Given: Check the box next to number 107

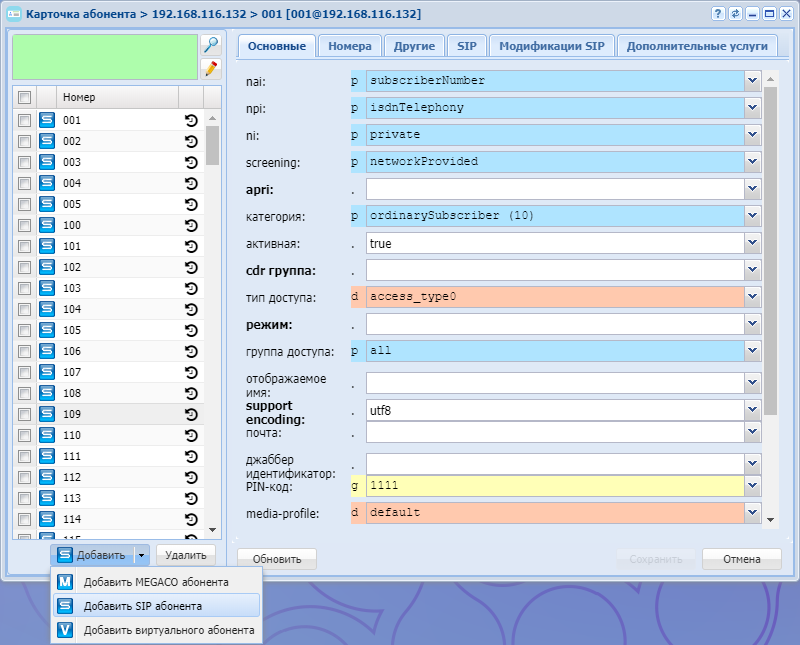Looking at the screenshot, I should point(25,372).
